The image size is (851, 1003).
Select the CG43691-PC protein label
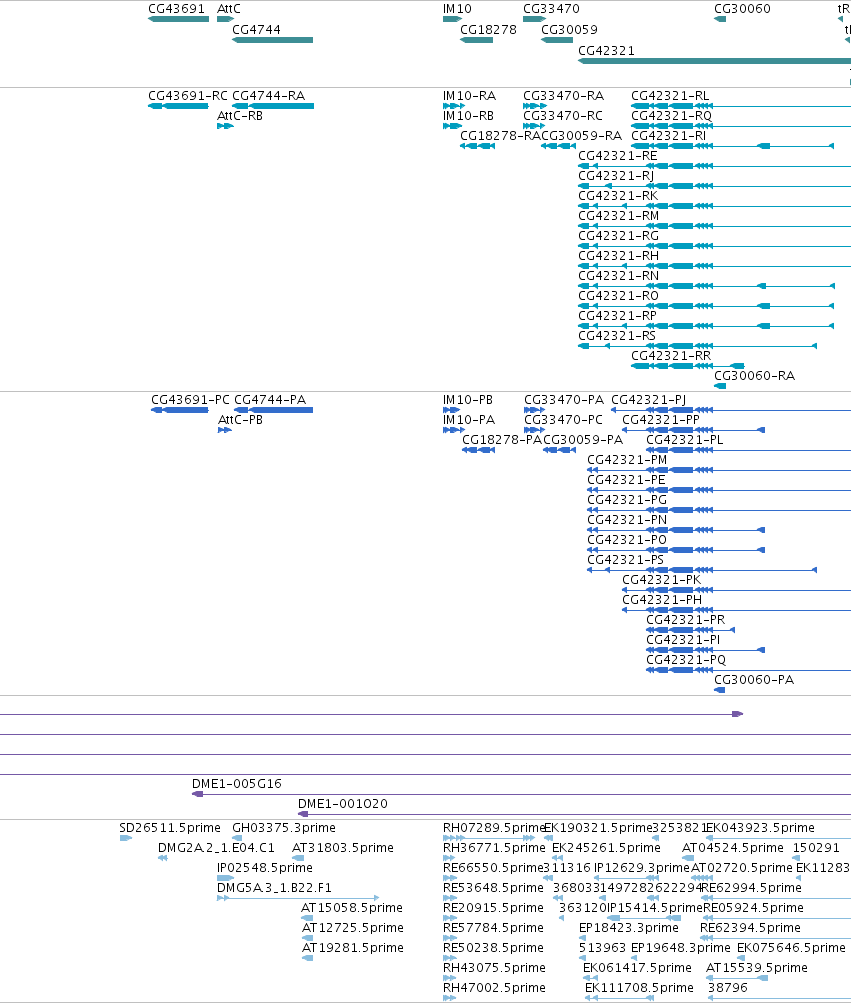pyautogui.click(x=190, y=400)
